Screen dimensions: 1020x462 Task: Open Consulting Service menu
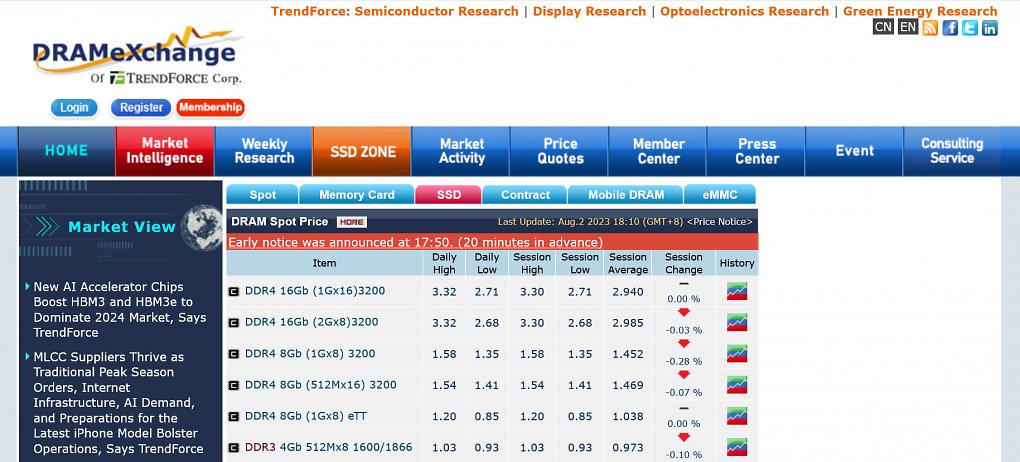pos(952,151)
